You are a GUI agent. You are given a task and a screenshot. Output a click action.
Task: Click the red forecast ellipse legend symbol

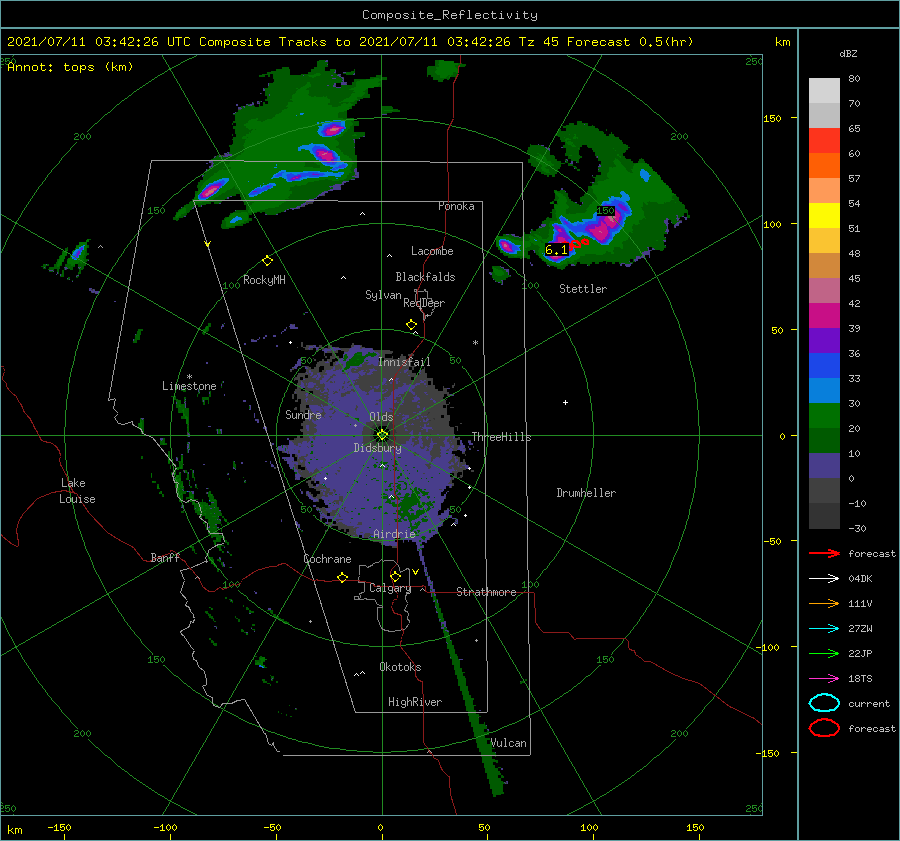pos(824,728)
